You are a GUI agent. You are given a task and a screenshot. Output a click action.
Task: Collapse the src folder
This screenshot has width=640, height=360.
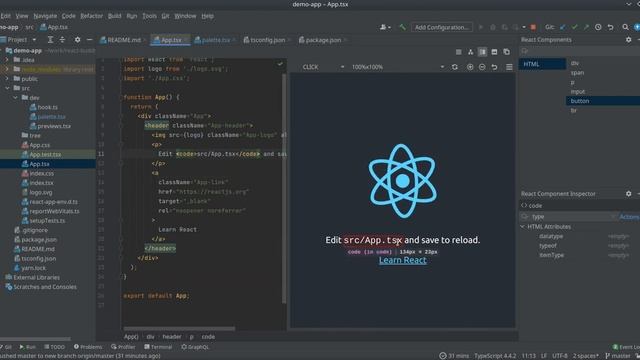click(x=7, y=88)
